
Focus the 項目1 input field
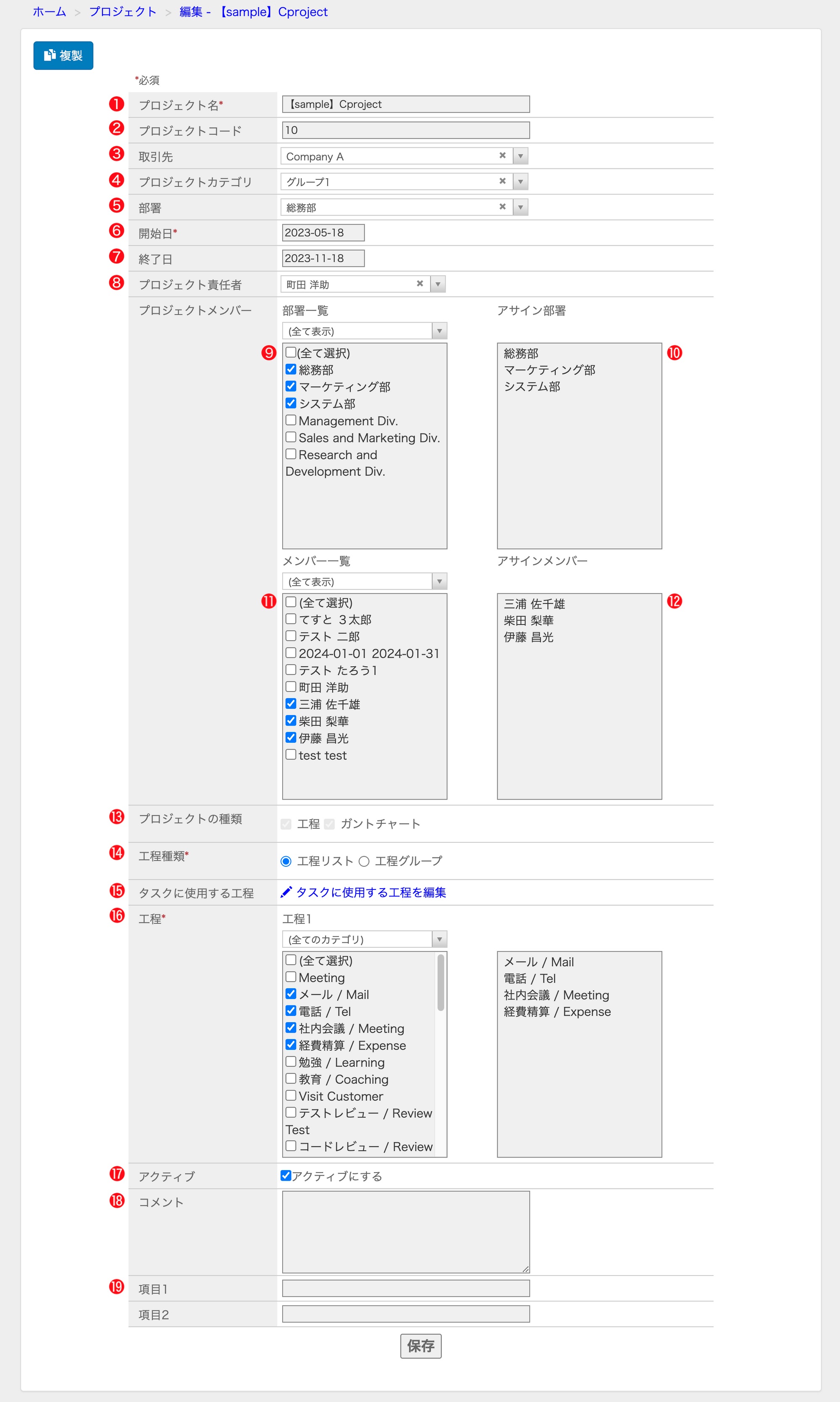click(406, 1288)
